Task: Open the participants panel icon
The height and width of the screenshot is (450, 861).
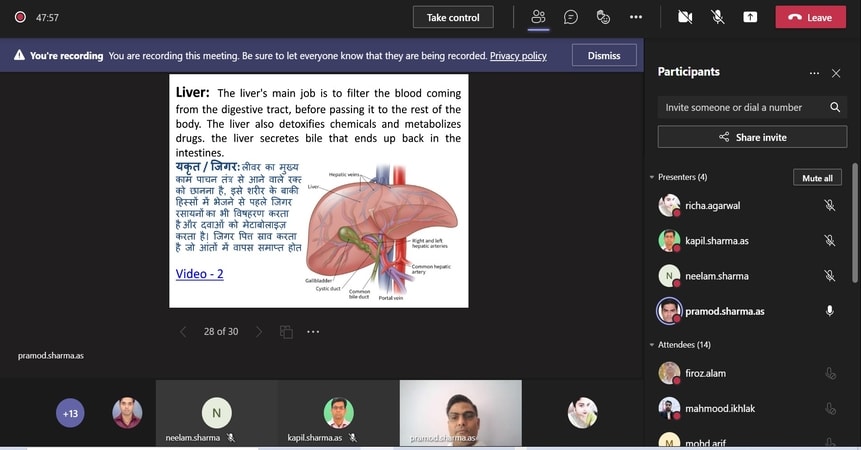Action: 538,17
